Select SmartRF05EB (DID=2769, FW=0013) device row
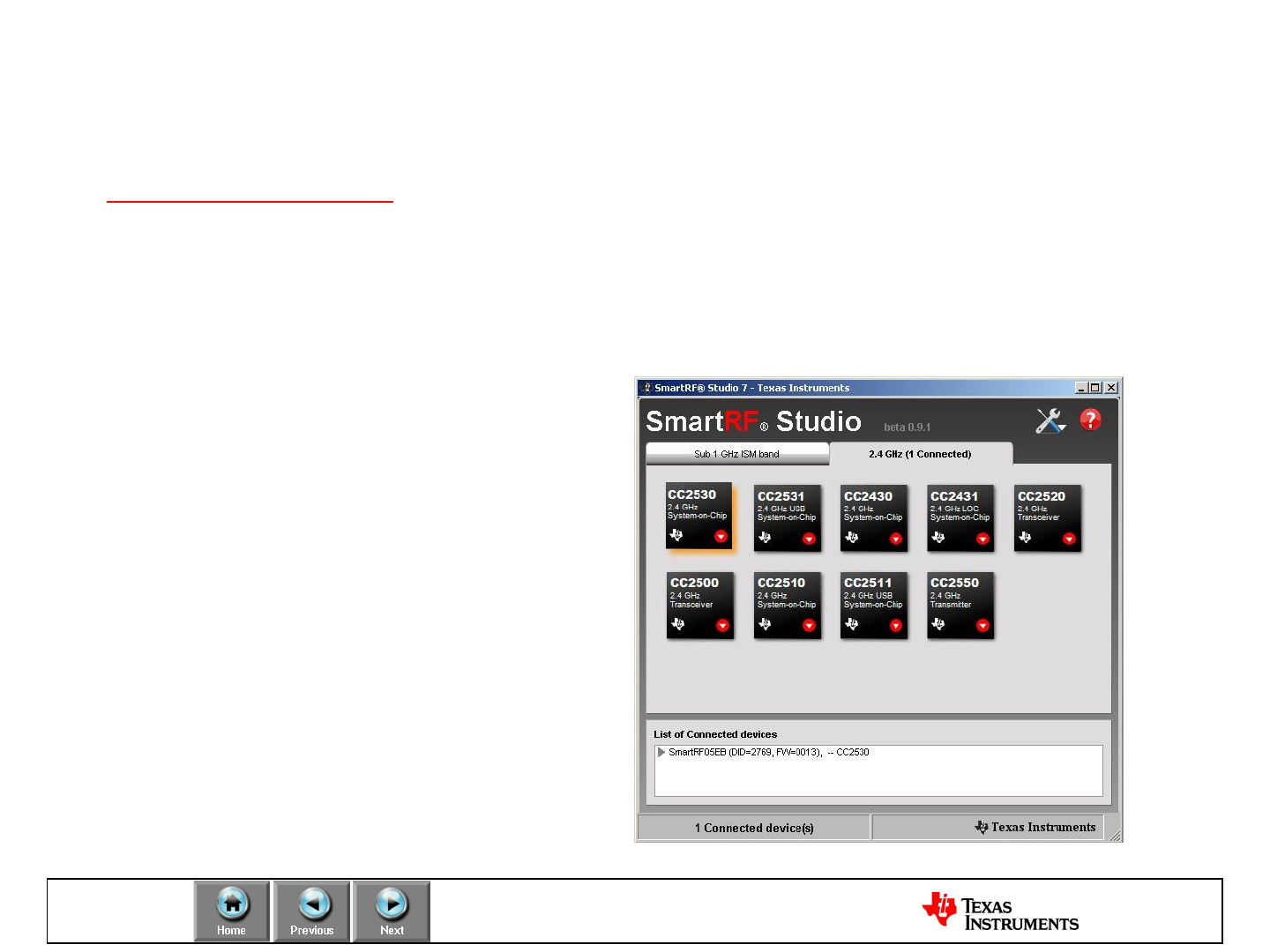This screenshot has width=1270, height=952. click(878, 752)
